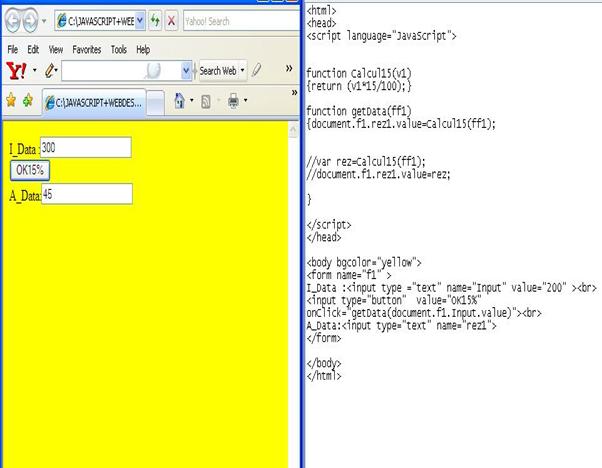Screen dimensions: 602x468
Task: Open the View menu
Action: (x=56, y=50)
